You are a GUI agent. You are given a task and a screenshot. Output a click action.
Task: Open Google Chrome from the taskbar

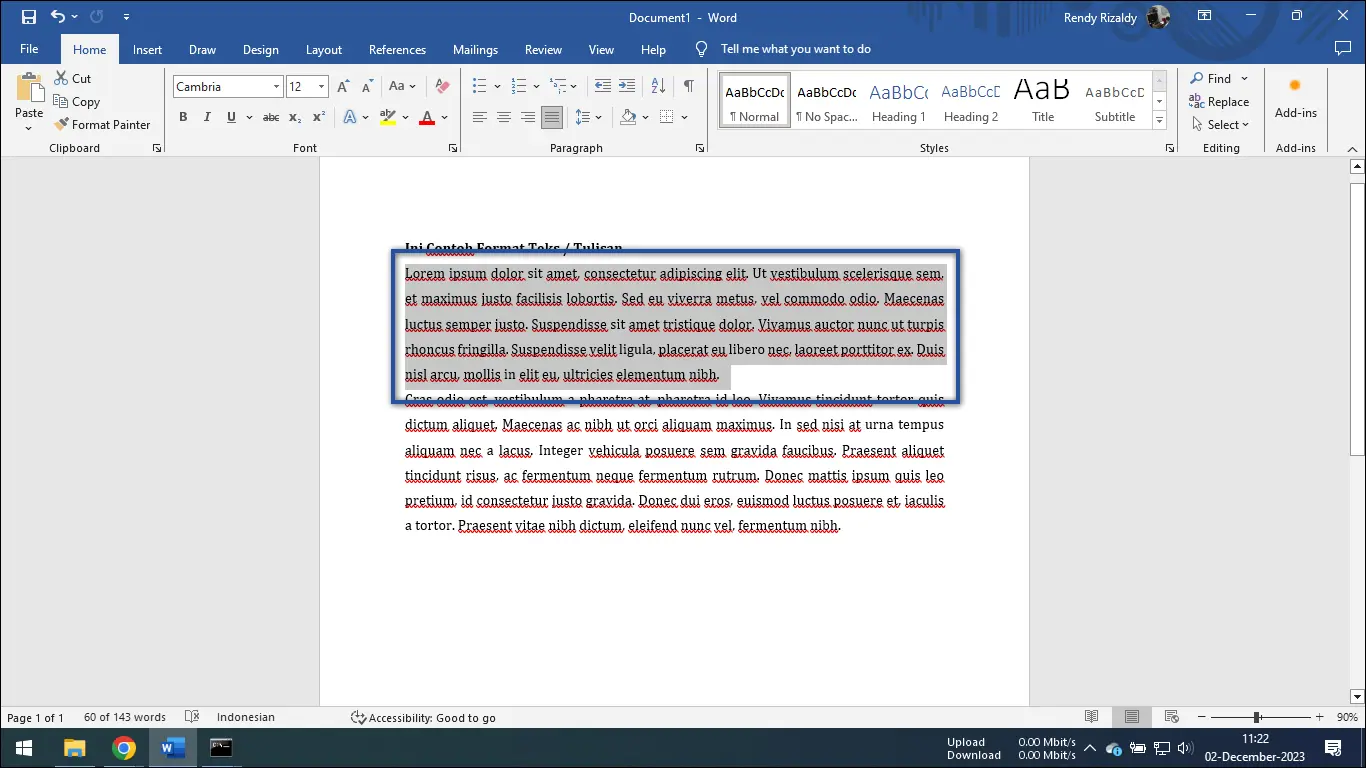(124, 747)
